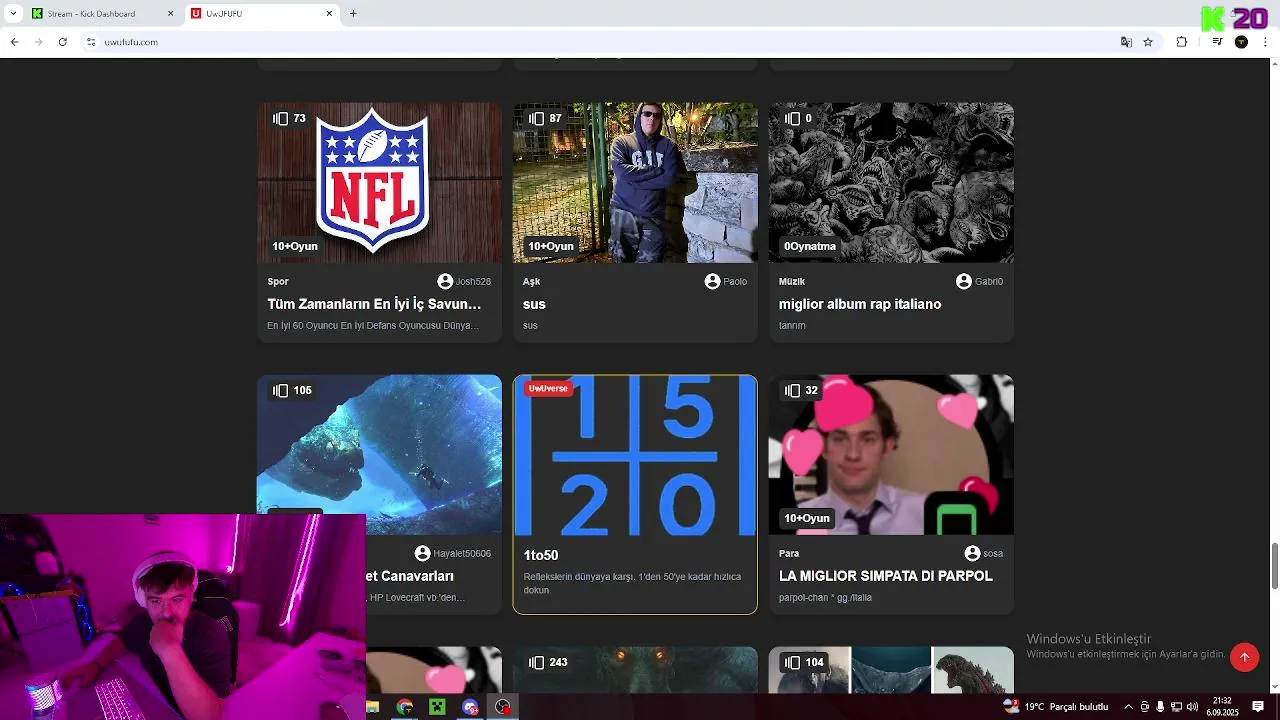Open title Tüm Zamanların En İyi İç Savun...
This screenshot has height=720, width=1280.
point(374,304)
